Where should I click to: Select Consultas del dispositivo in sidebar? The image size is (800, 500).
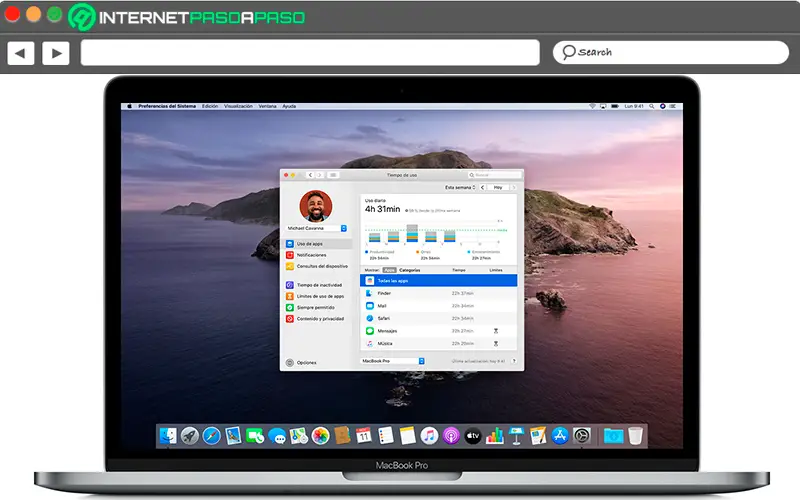(318, 266)
